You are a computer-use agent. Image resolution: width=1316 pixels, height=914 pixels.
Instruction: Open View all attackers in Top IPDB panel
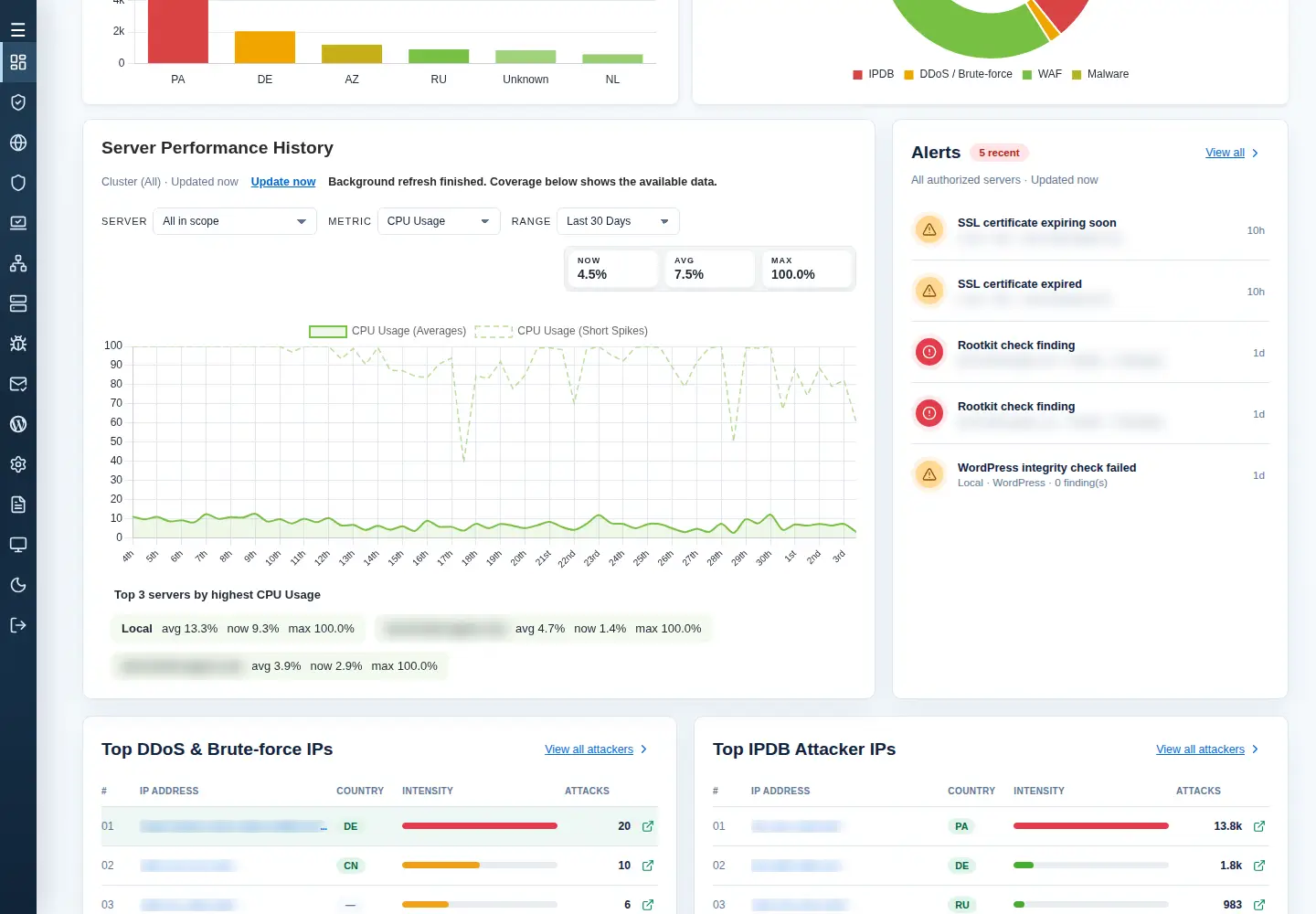tap(1200, 749)
